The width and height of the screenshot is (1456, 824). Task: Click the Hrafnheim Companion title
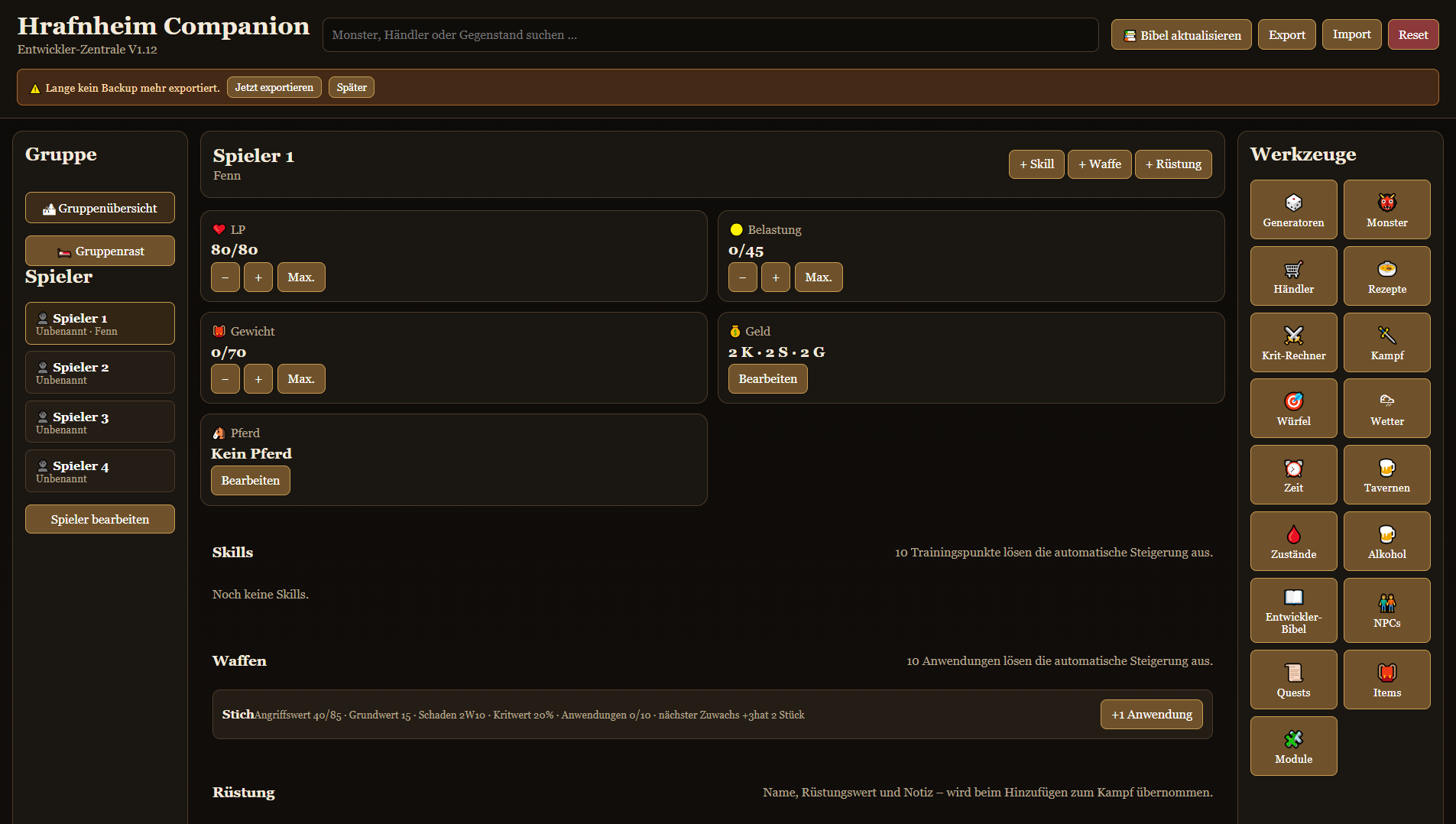(x=164, y=26)
